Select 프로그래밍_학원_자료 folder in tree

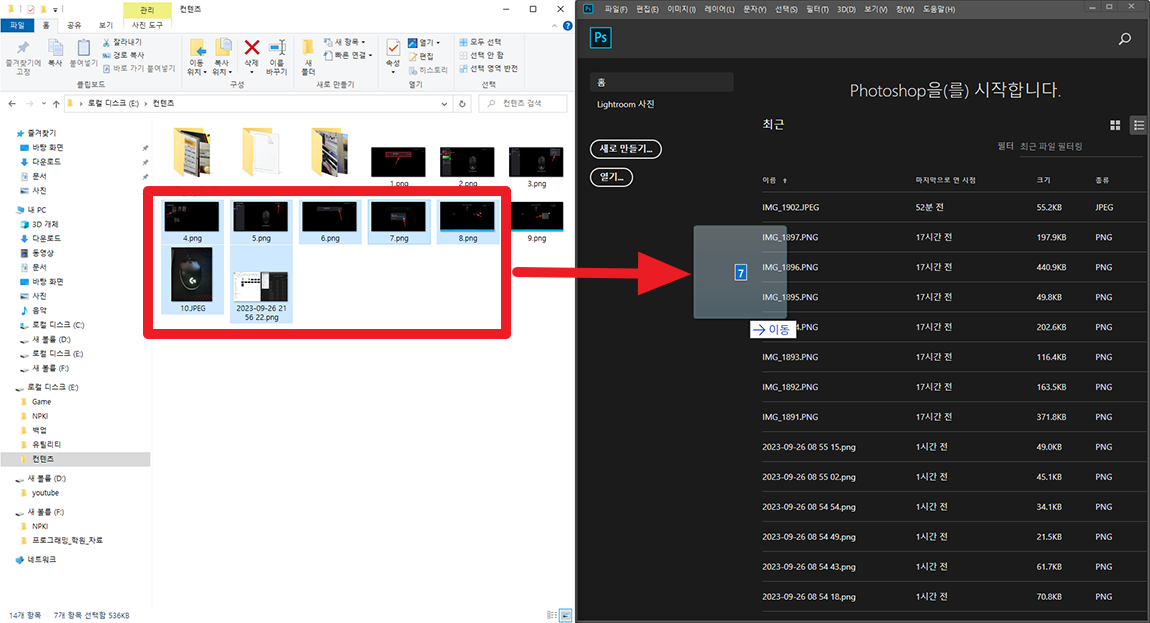point(67,540)
